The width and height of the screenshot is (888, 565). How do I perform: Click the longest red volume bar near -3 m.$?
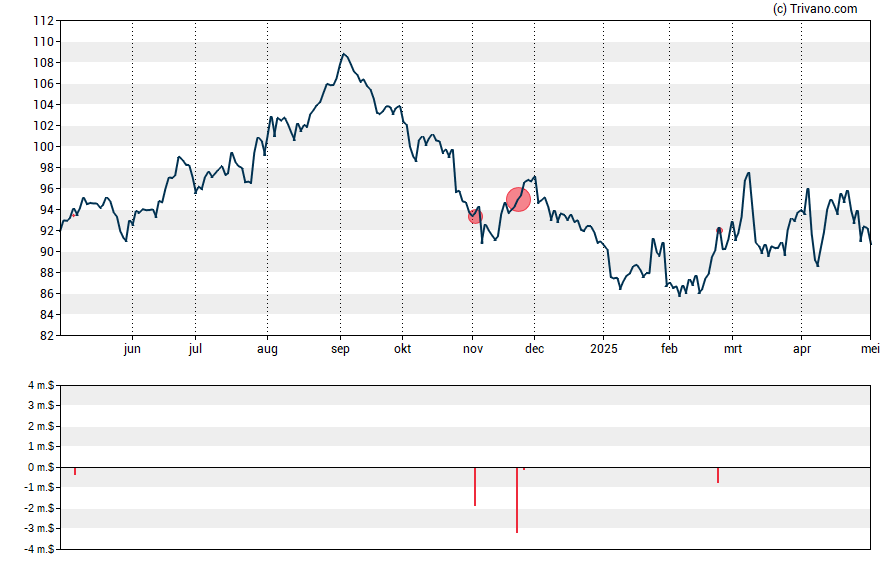tap(517, 500)
